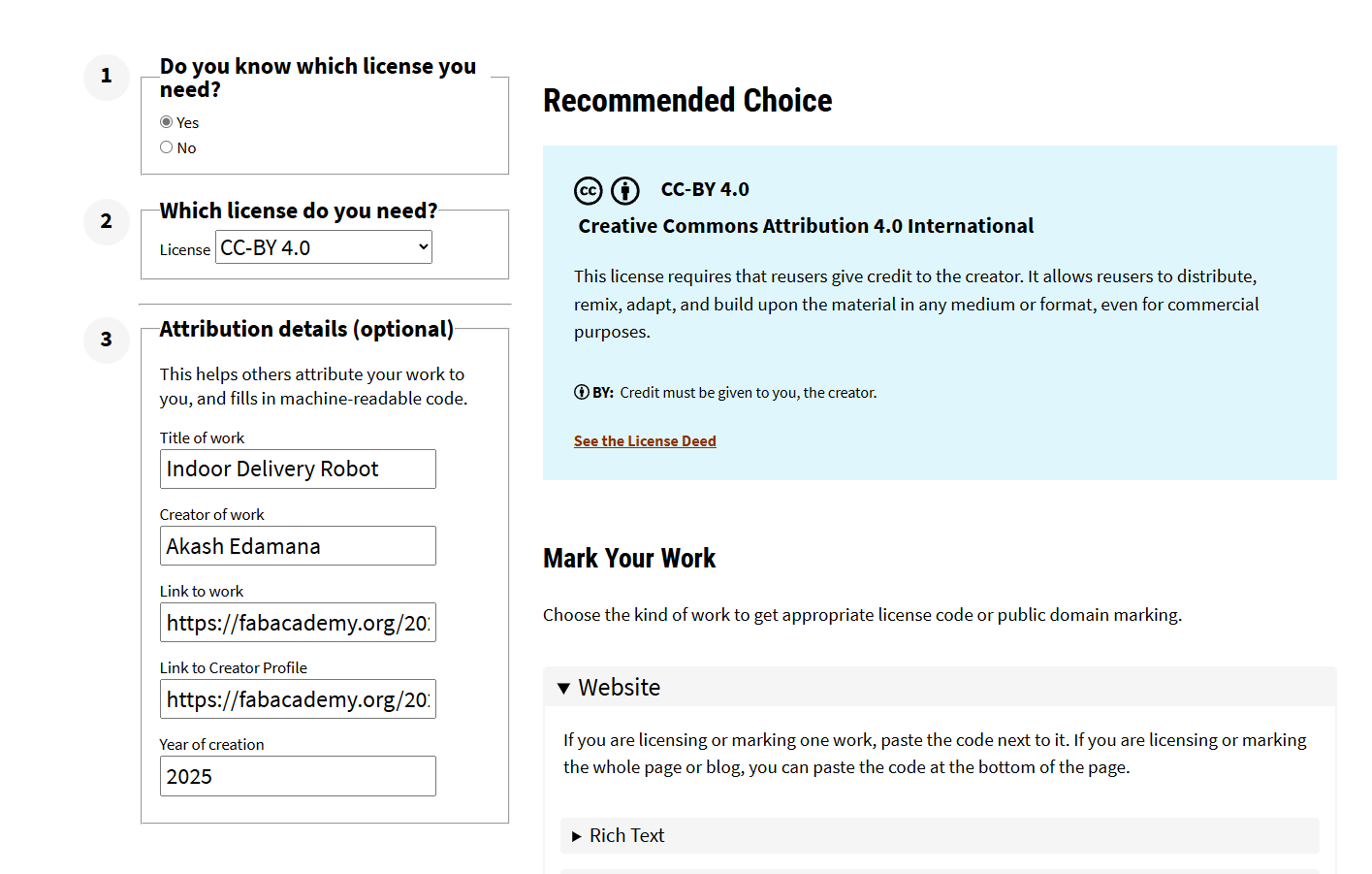Click the Year of creation field
The image size is (1372, 874).
click(x=298, y=776)
